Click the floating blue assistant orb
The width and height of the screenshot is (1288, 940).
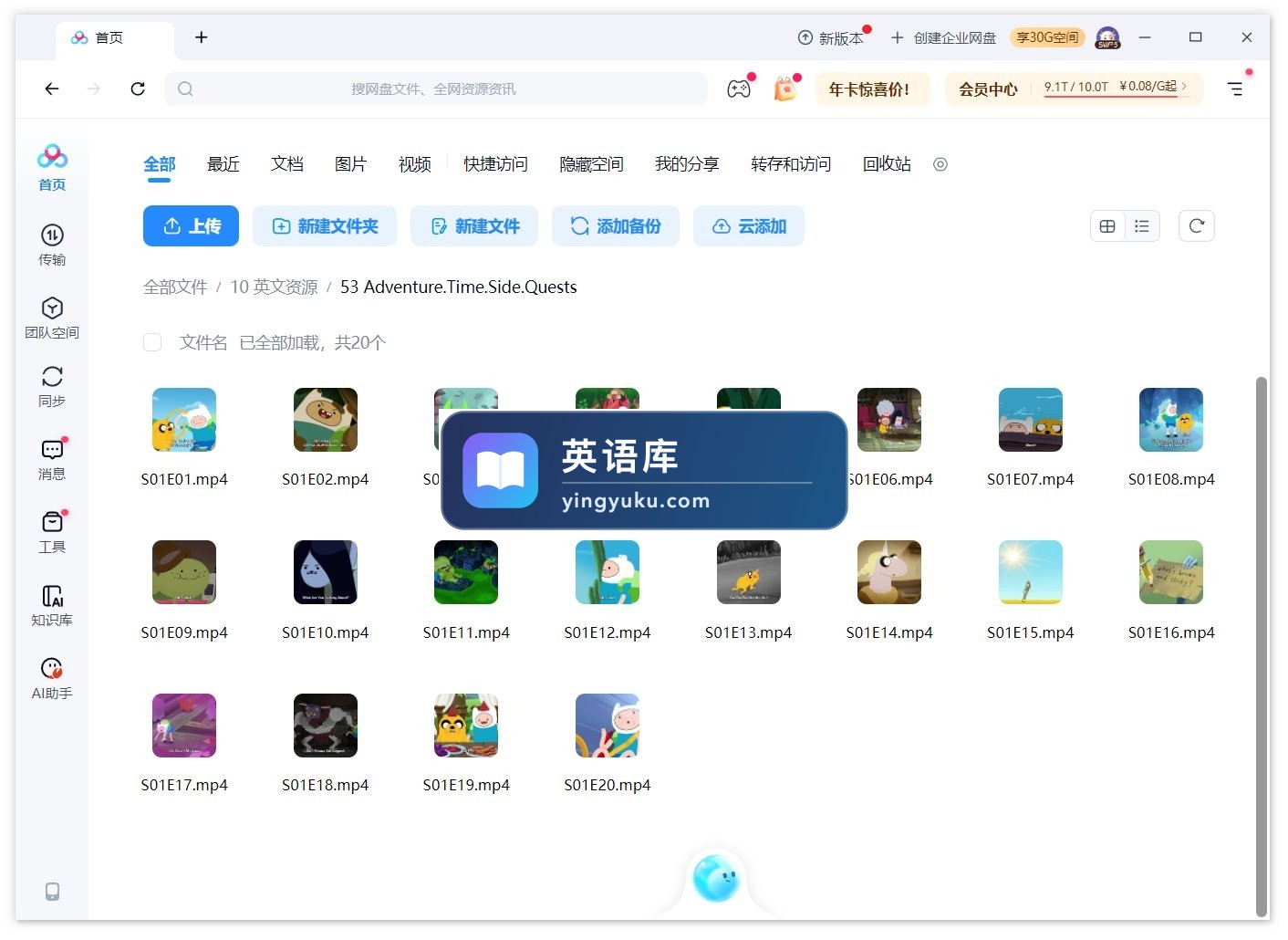[716, 878]
